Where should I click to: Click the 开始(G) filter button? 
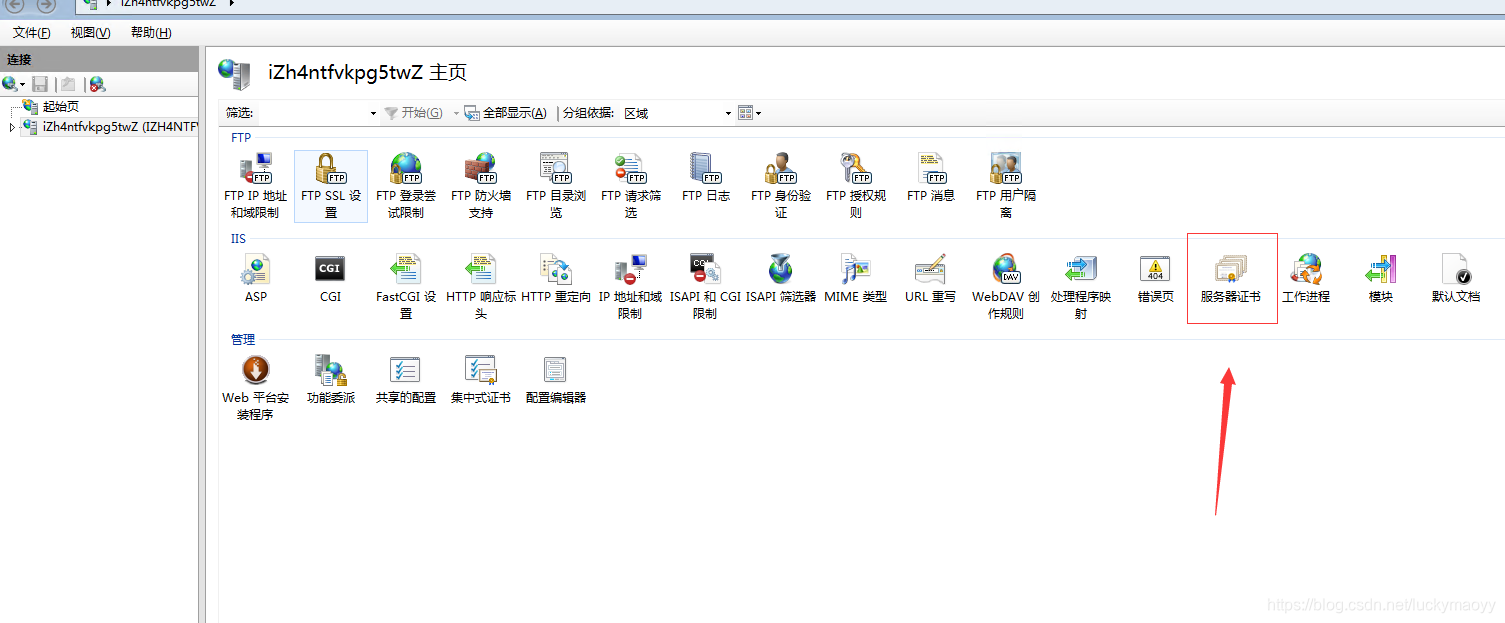click(413, 113)
